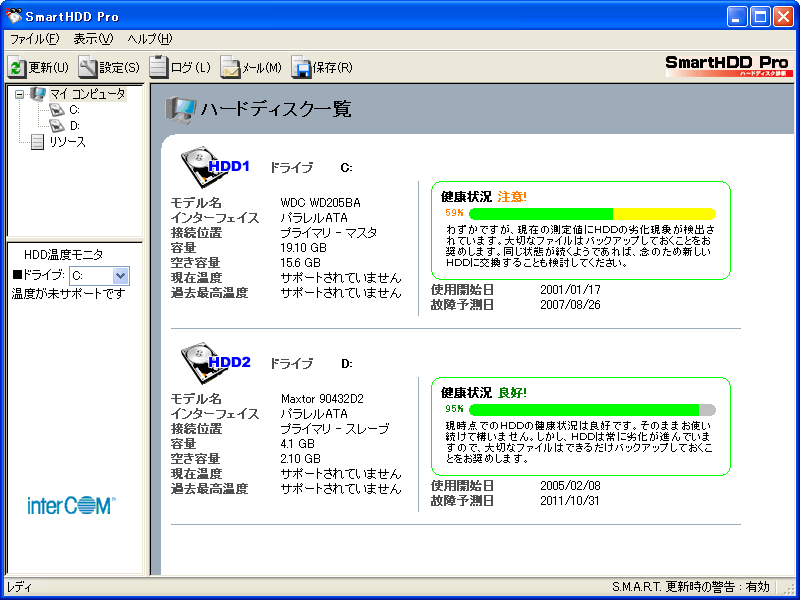Select the リソース label in the tree

coord(67,142)
